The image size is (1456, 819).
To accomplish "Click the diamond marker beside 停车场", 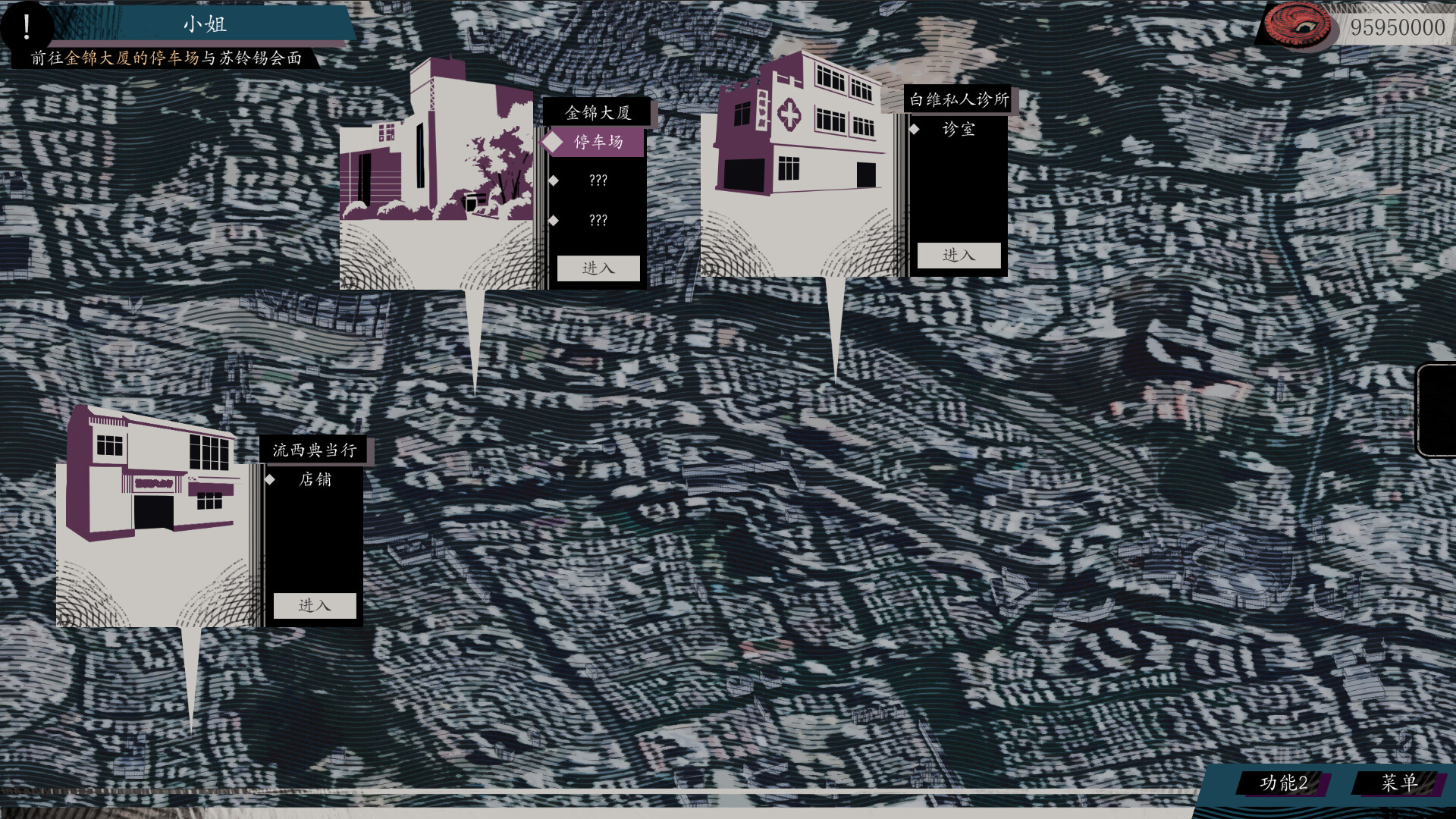I will pyautogui.click(x=552, y=142).
